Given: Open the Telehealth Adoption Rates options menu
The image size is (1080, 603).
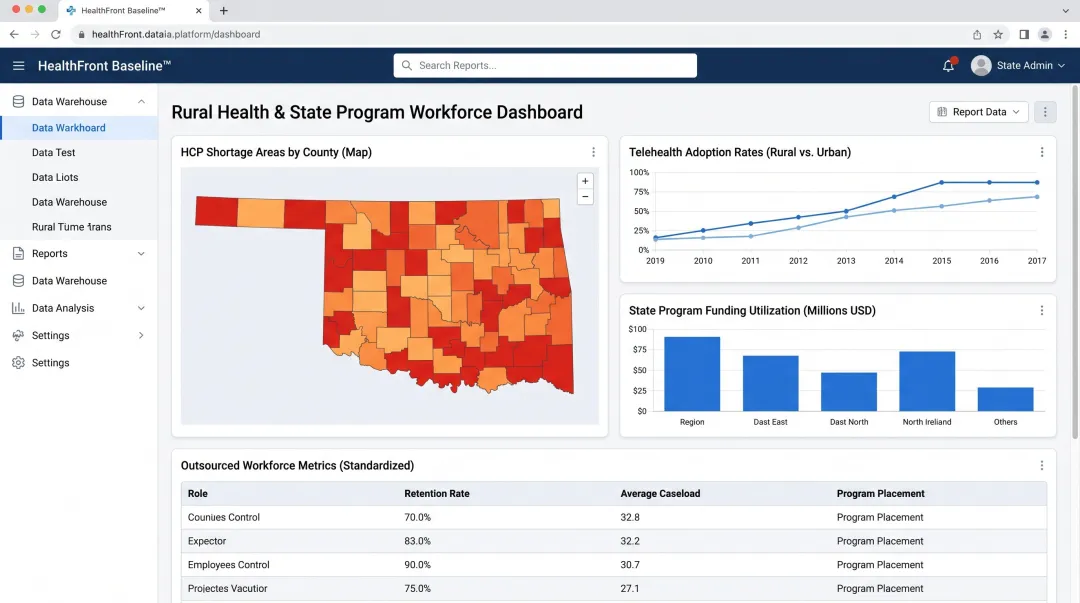Looking at the screenshot, I should click(x=1042, y=152).
